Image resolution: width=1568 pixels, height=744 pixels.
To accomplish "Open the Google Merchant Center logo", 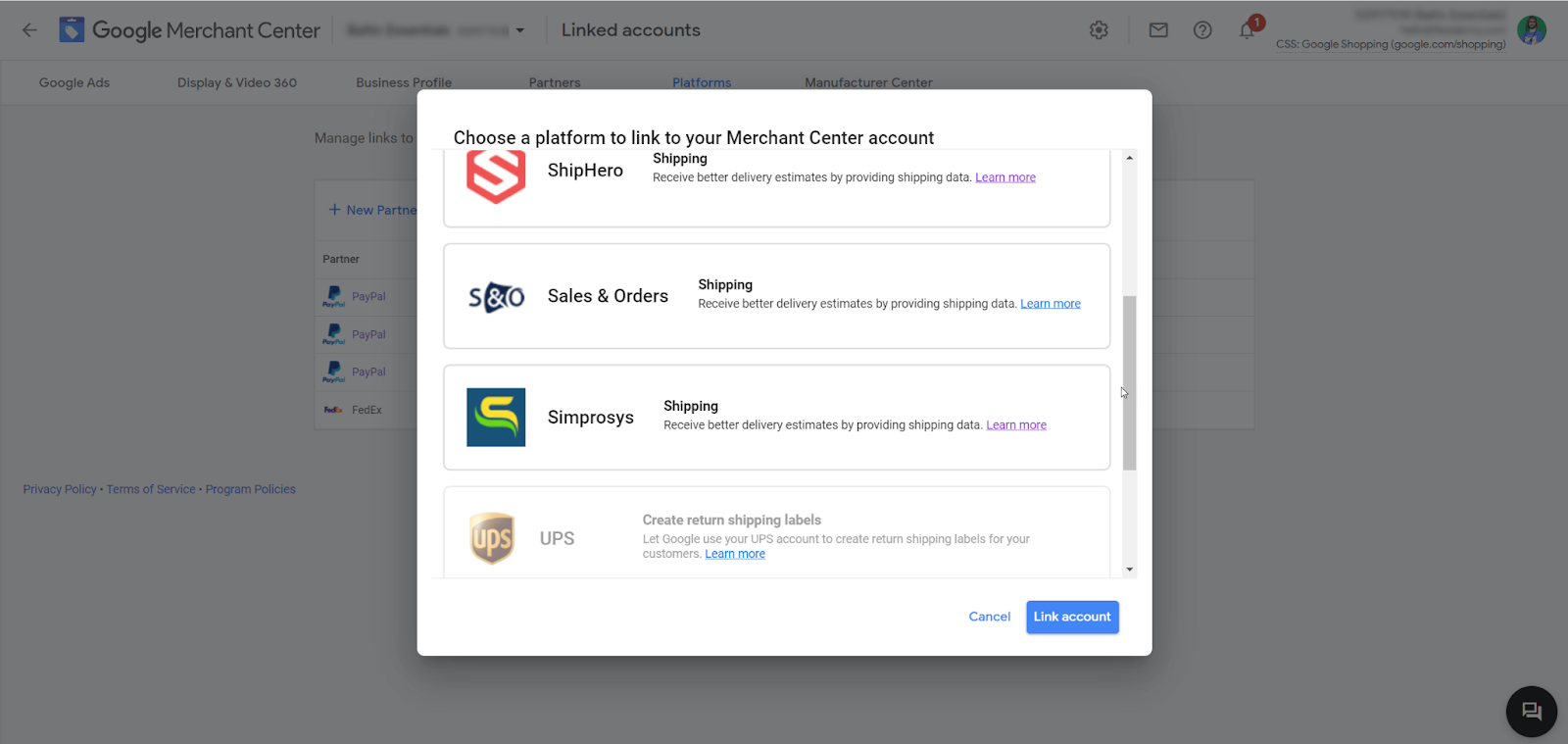I will [190, 30].
